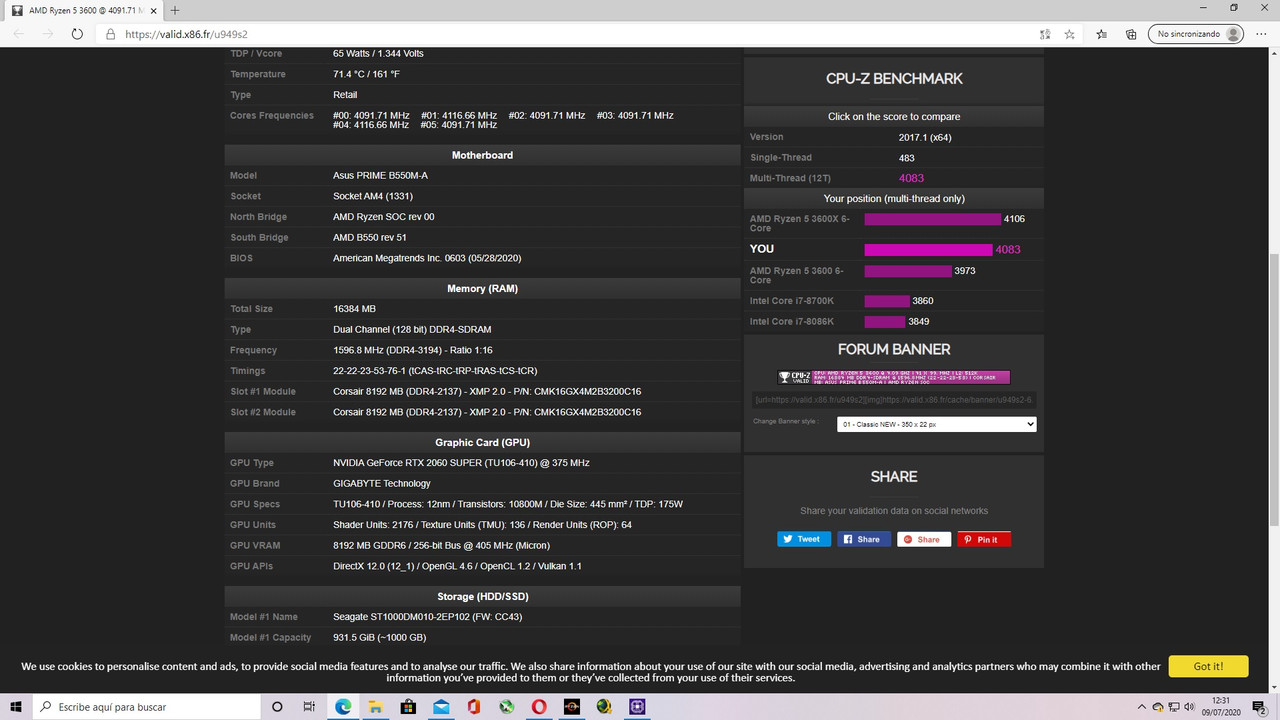Click the Microsoft Edge taskbar icon
This screenshot has width=1280, height=720.
[343, 706]
